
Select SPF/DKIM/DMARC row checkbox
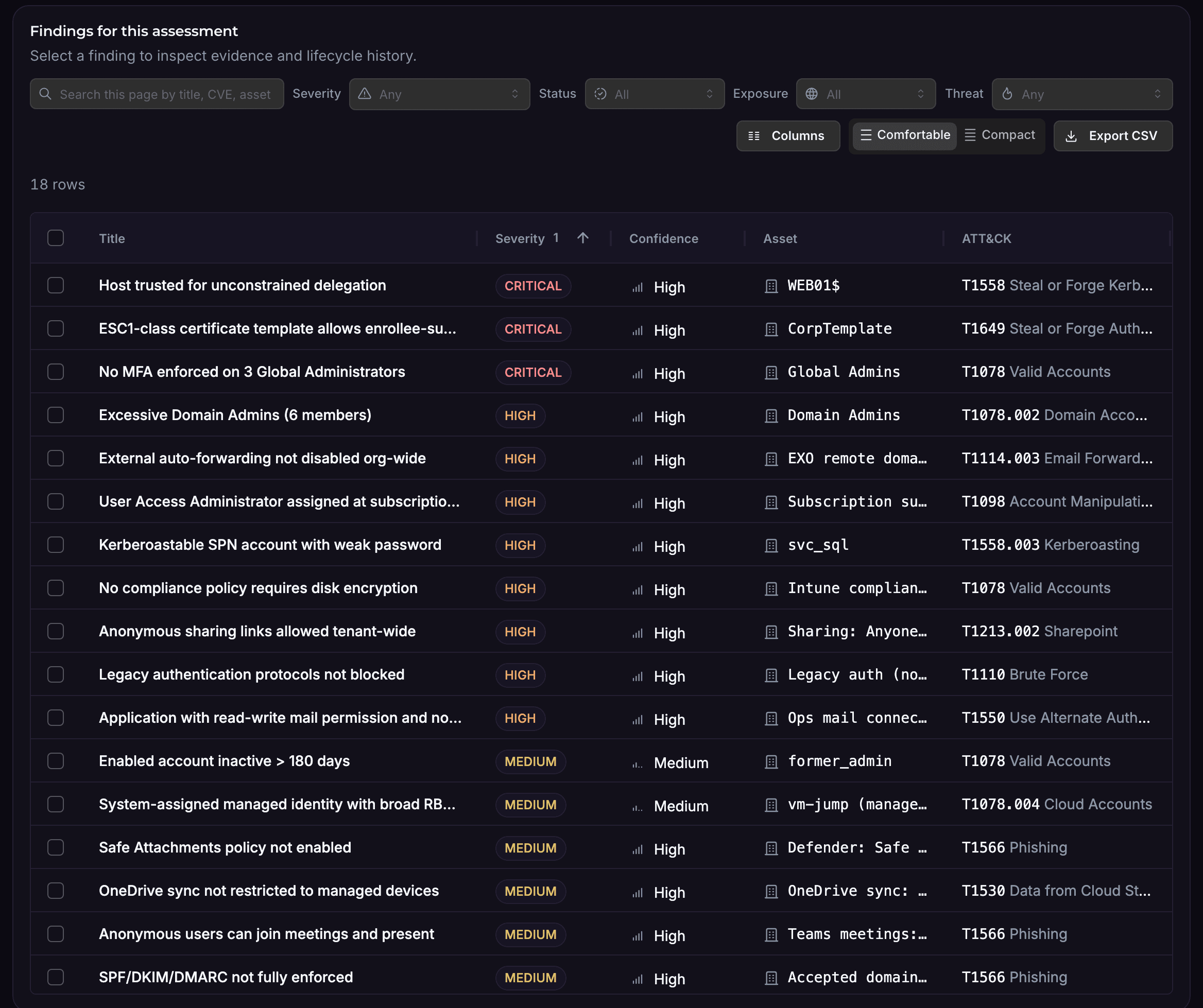[x=56, y=977]
